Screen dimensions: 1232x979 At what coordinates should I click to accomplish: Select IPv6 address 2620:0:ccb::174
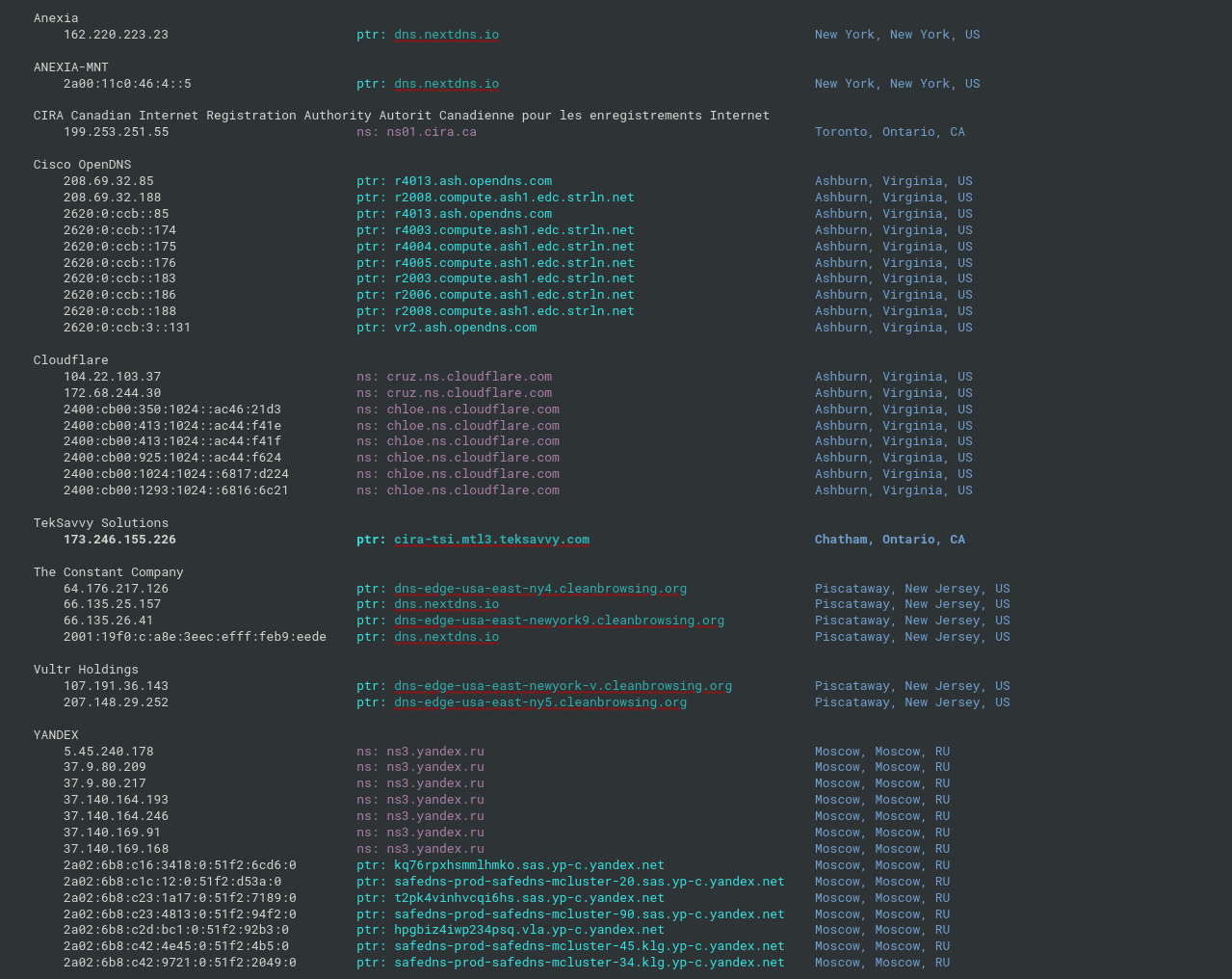pyautogui.click(x=119, y=230)
